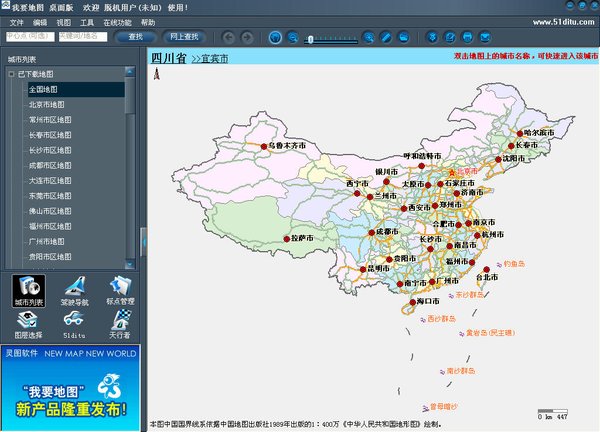The width and height of the screenshot is (600, 432).
Task: Open the 文件 menu
Action: point(16,21)
